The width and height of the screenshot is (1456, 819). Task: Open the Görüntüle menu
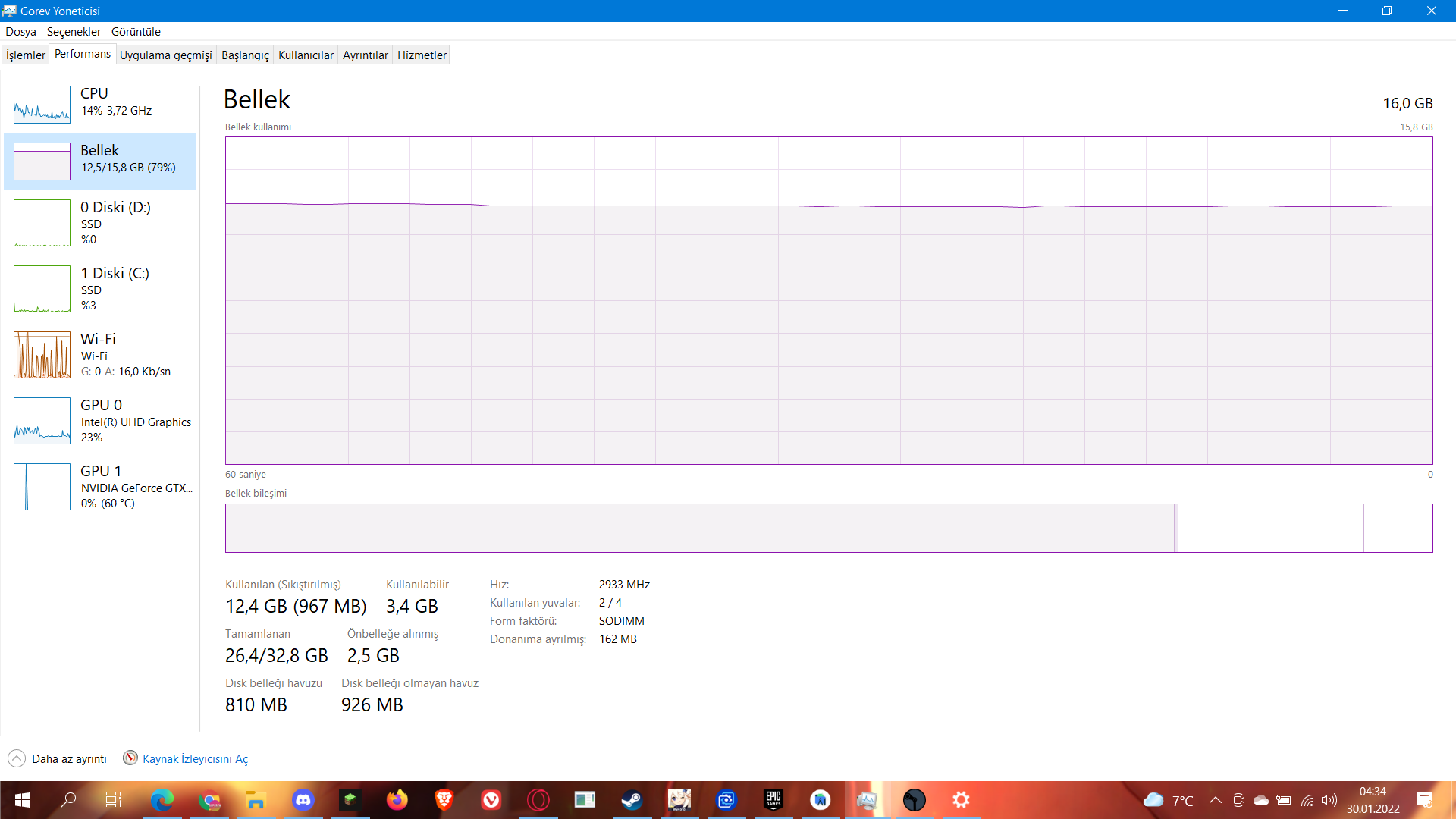[136, 32]
